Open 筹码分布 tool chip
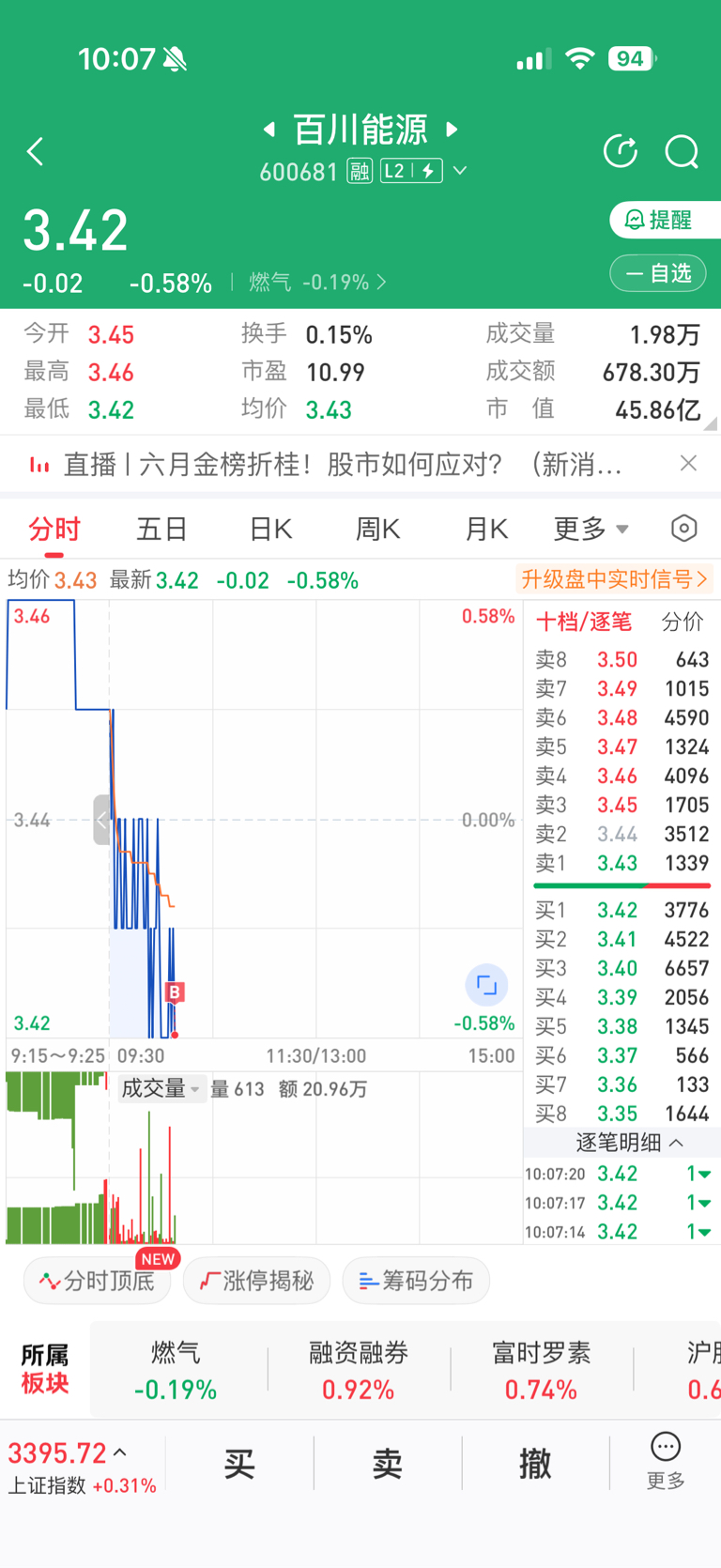This screenshot has width=721, height=1568. click(x=416, y=1281)
